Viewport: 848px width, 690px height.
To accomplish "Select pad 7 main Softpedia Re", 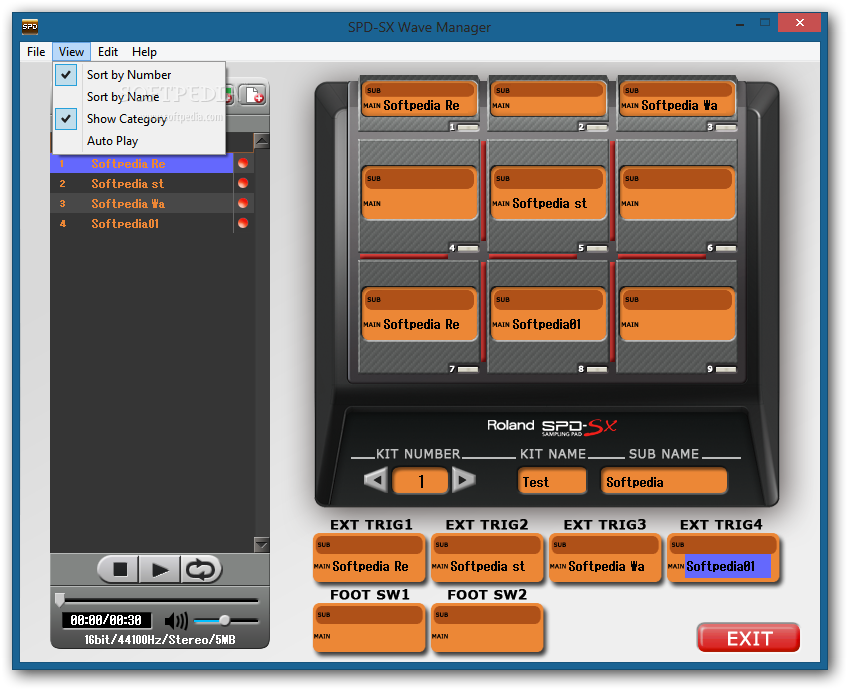I will [x=420, y=325].
